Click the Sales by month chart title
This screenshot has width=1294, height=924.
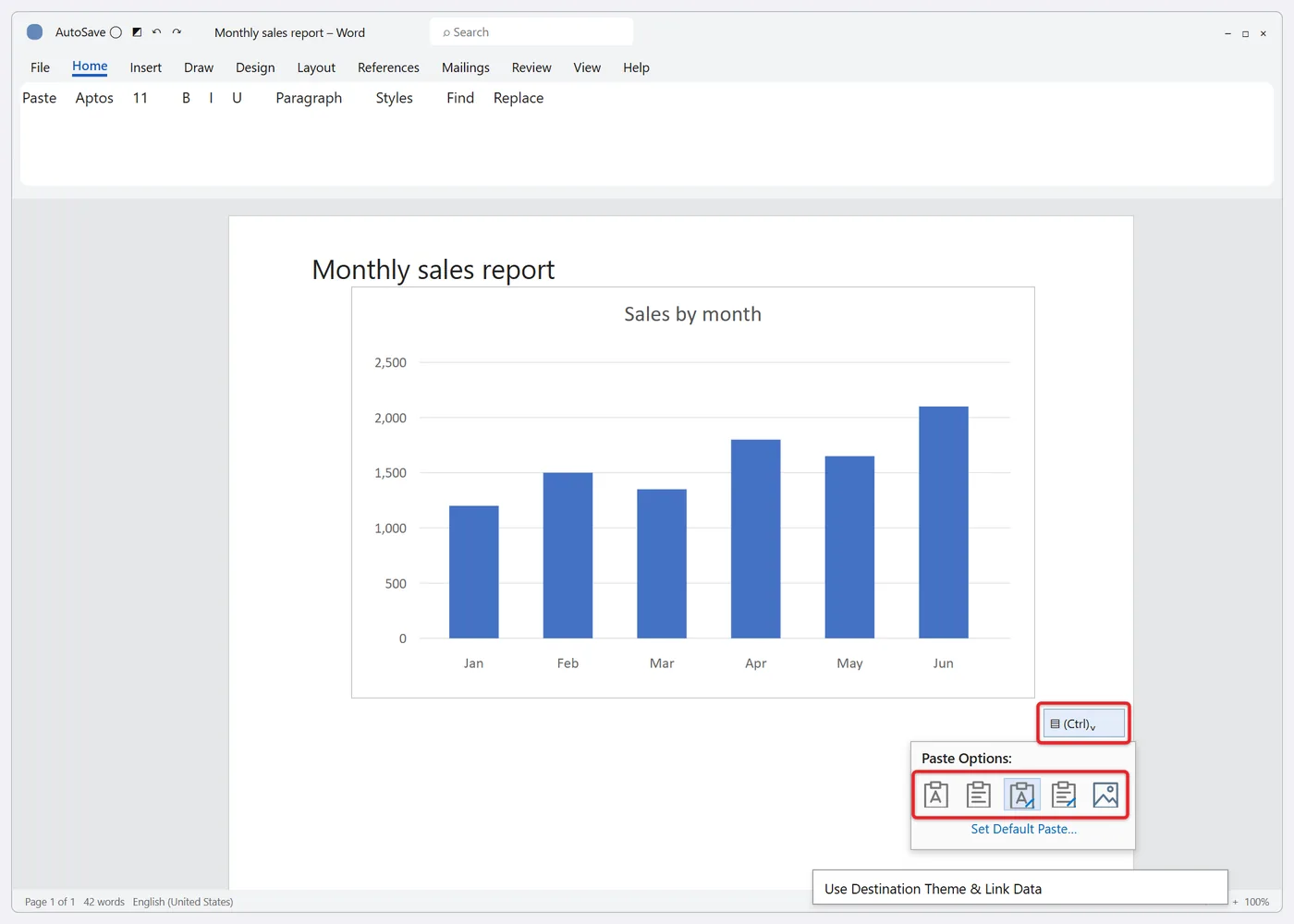coord(692,314)
